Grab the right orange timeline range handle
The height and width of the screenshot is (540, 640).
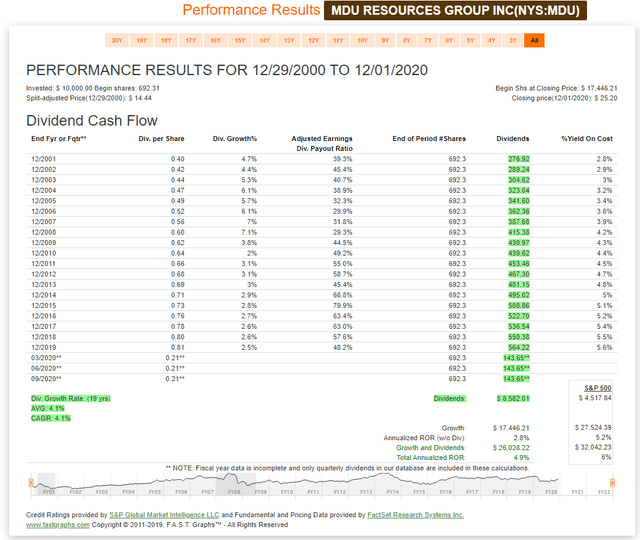click(612, 482)
